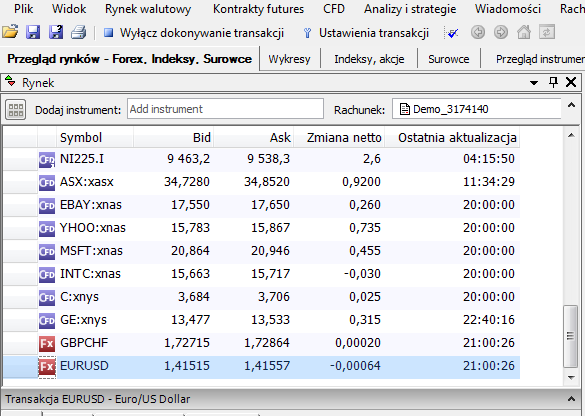Click CFD icon of MSFT:xnas row
The height and width of the screenshot is (416, 585).
pyautogui.click(x=47, y=252)
